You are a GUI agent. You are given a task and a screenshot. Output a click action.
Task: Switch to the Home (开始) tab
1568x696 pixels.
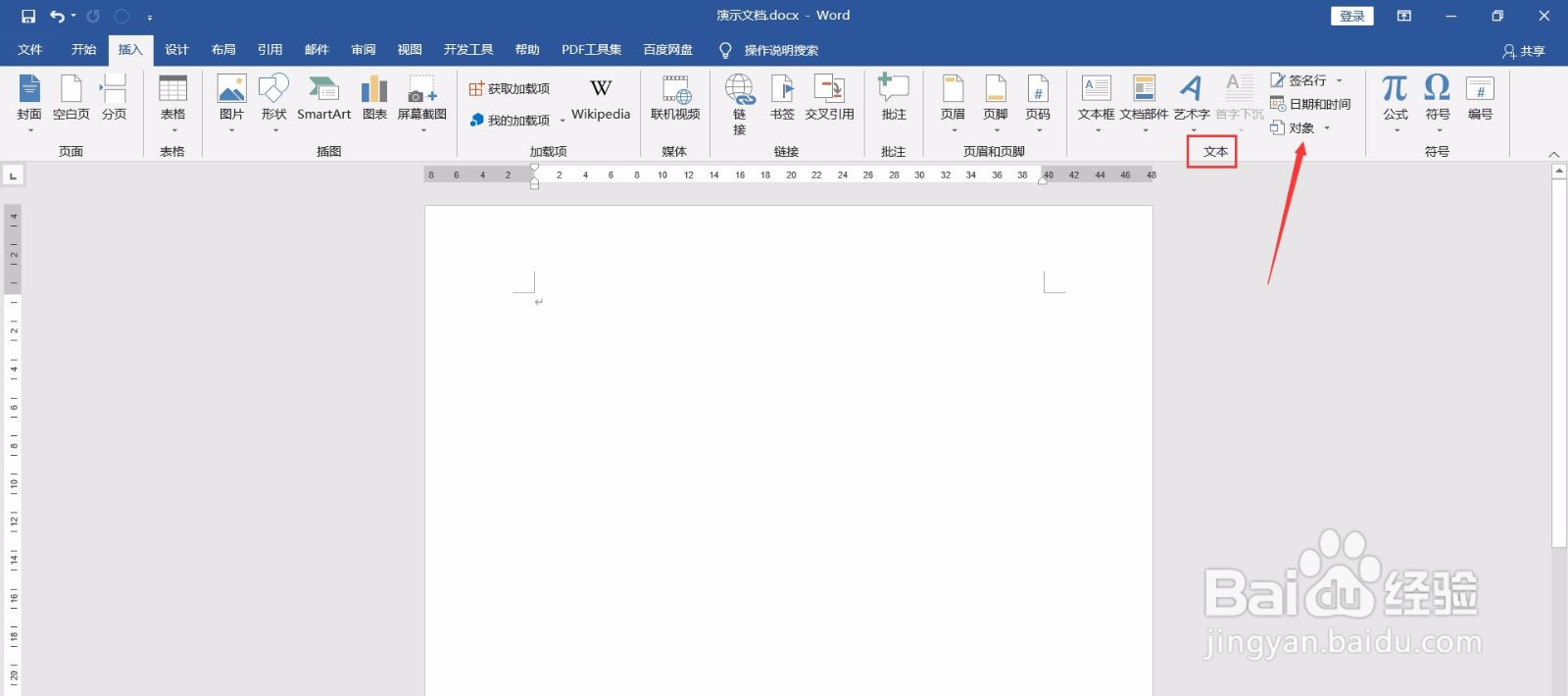(x=83, y=50)
